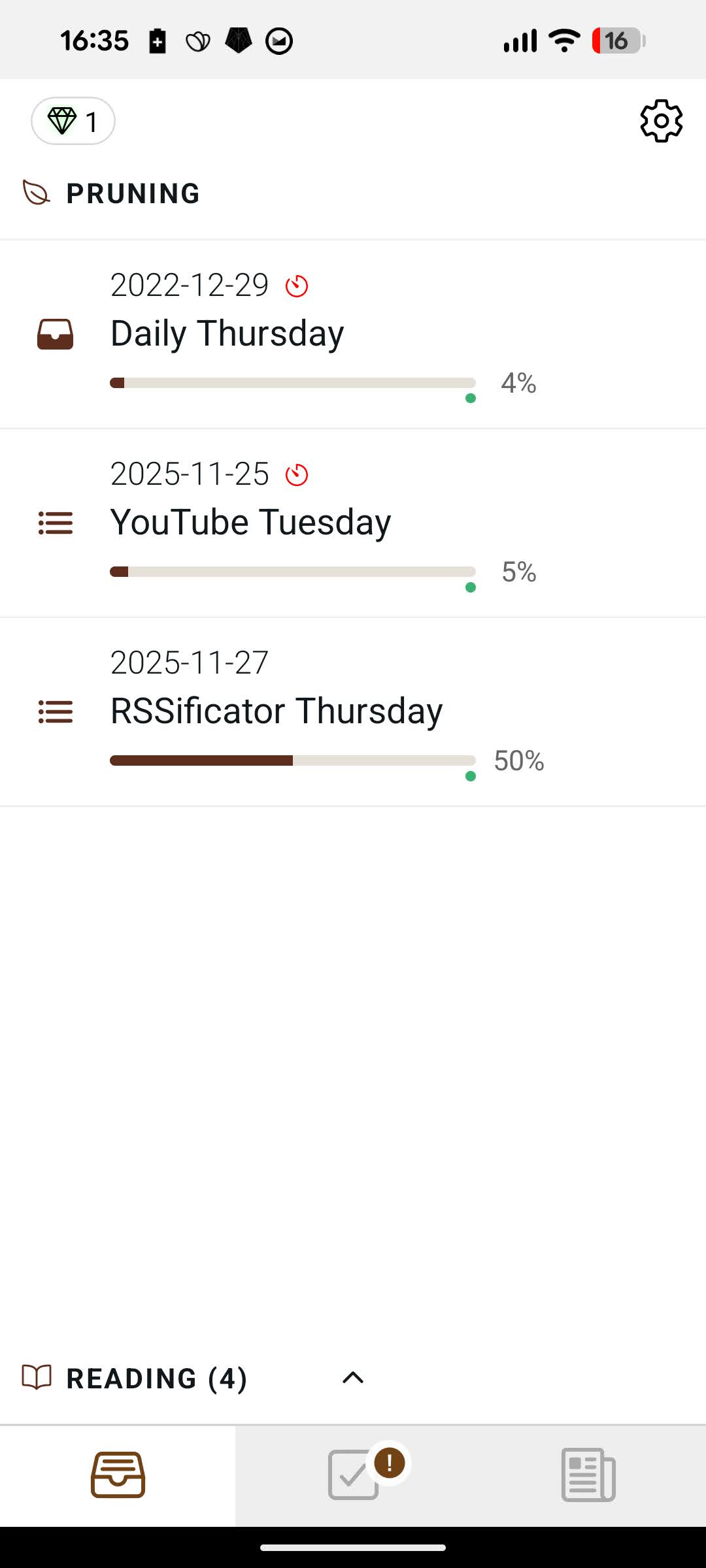Switch to the checkmark tasks tab
Screen dimensions: 706x1568
(353, 1475)
